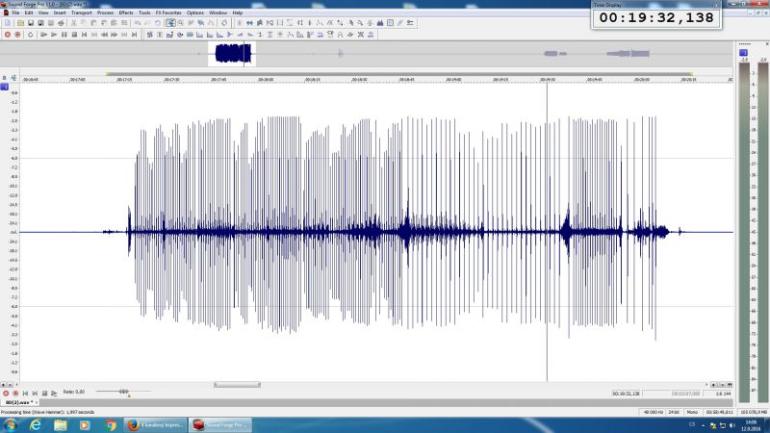Click the Cut scissors toolbar icon
Image resolution: width=770 pixels, height=433 pixels.
(x=74, y=23)
